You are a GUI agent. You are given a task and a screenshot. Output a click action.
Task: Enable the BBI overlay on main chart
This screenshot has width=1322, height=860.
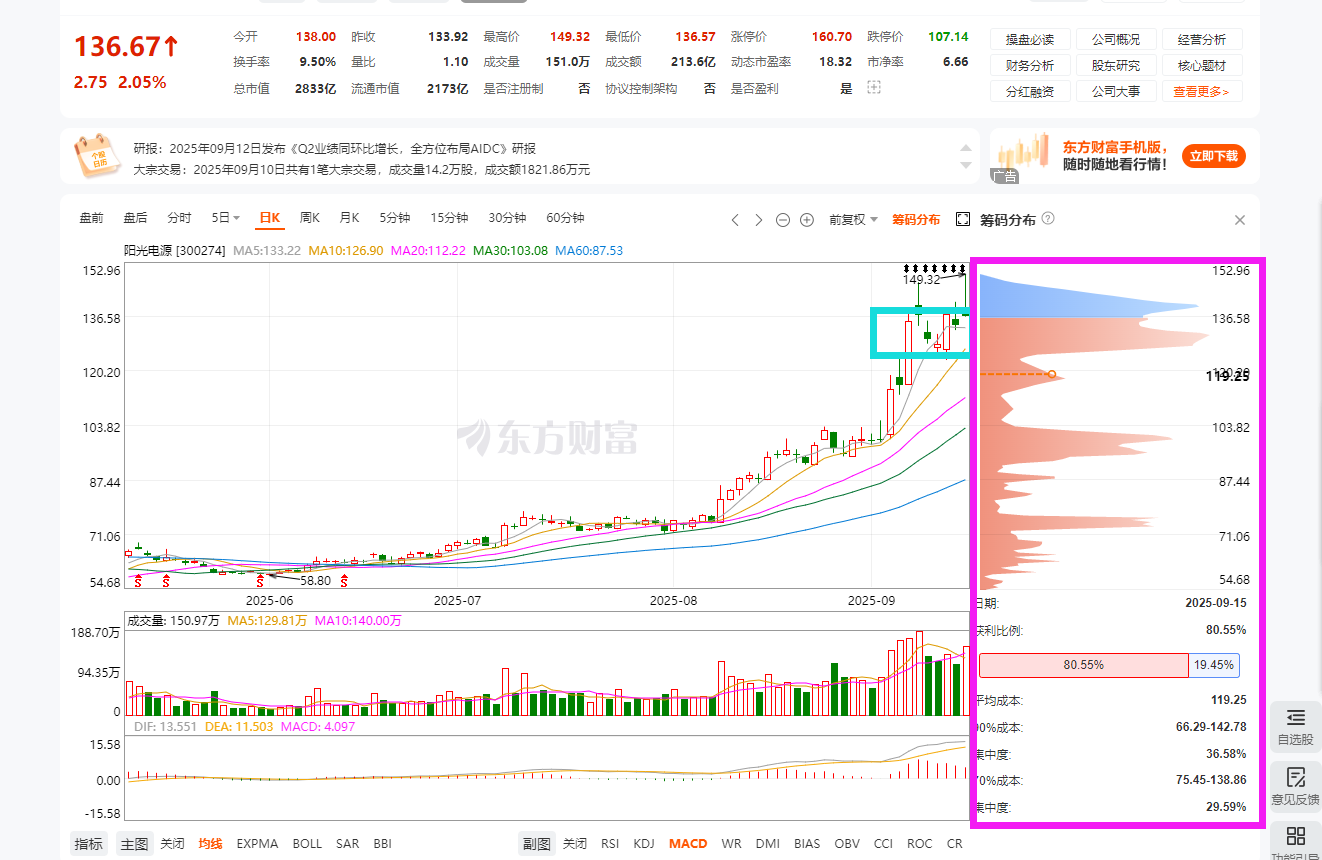point(383,844)
